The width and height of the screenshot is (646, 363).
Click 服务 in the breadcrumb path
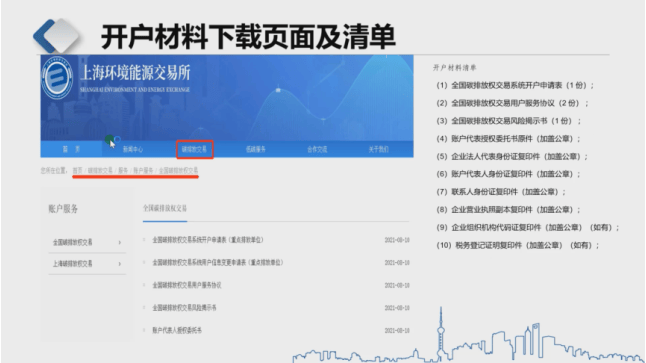(x=123, y=170)
